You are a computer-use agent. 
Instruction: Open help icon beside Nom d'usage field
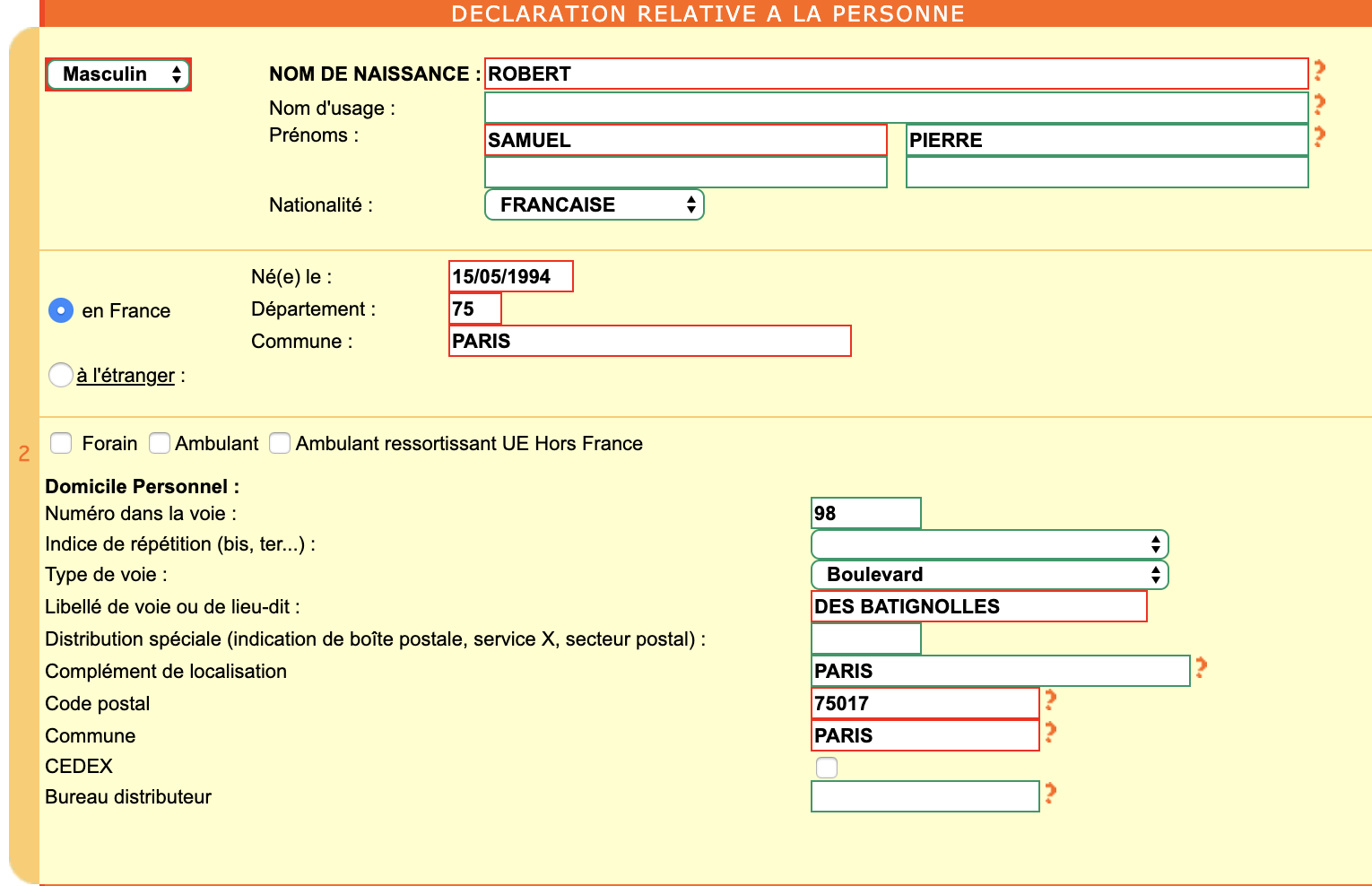click(1319, 104)
